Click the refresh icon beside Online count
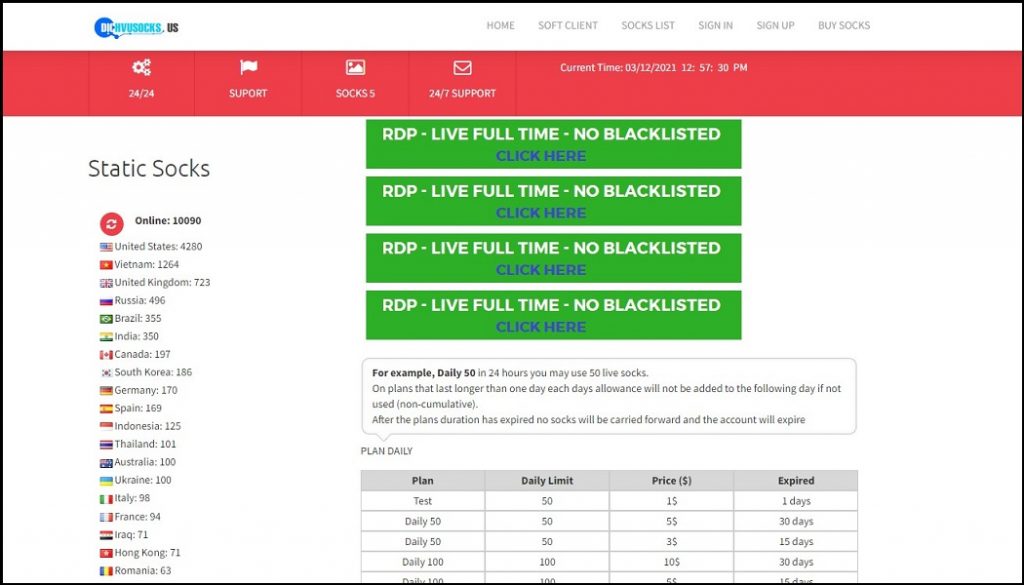The width and height of the screenshot is (1024, 585). 111,222
